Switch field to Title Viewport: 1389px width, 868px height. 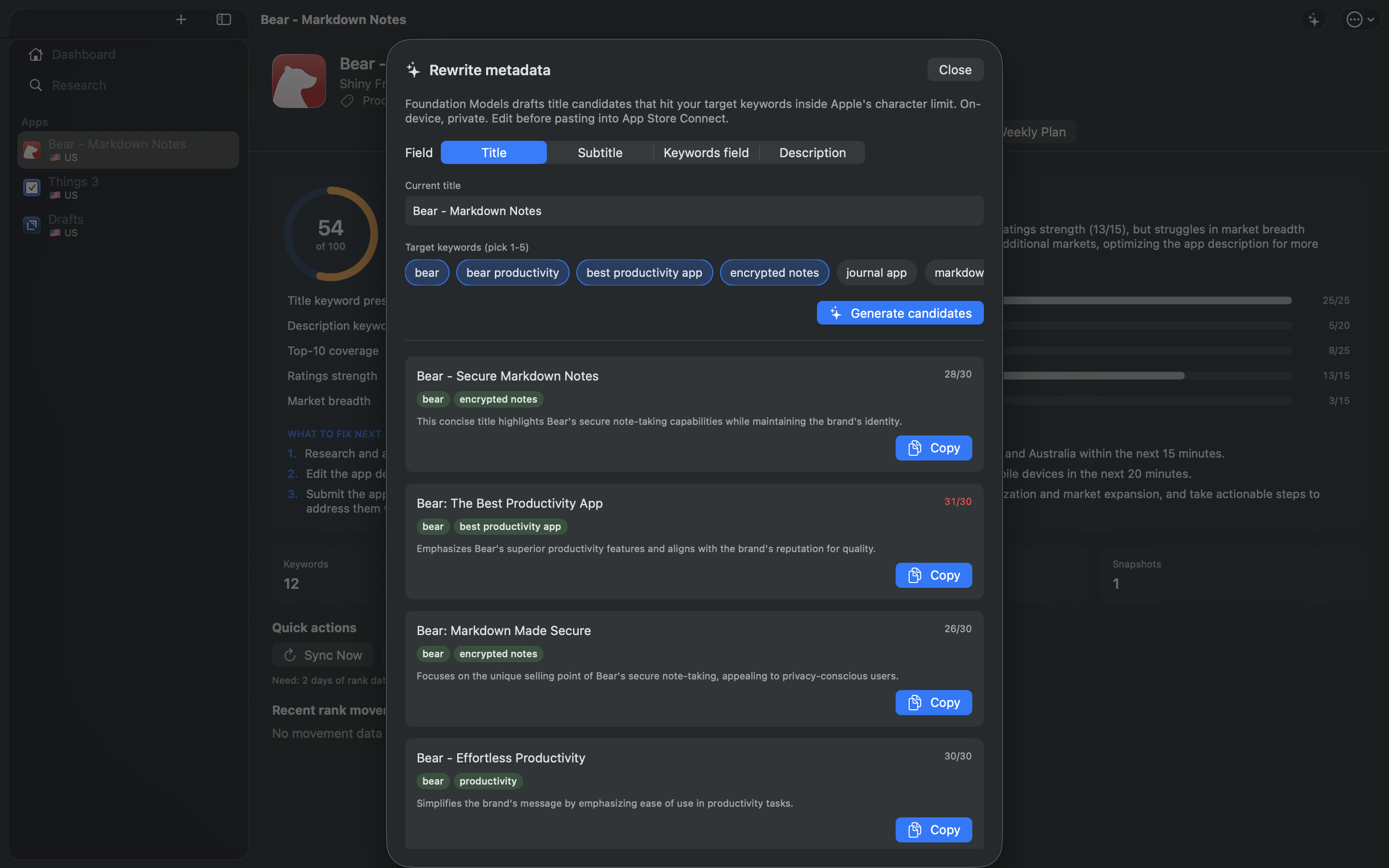pos(493,153)
